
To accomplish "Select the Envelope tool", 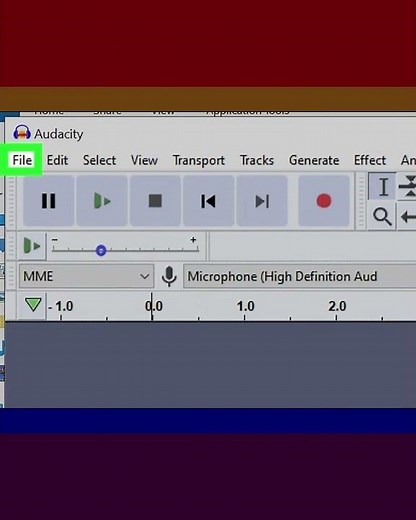I will point(408,186).
